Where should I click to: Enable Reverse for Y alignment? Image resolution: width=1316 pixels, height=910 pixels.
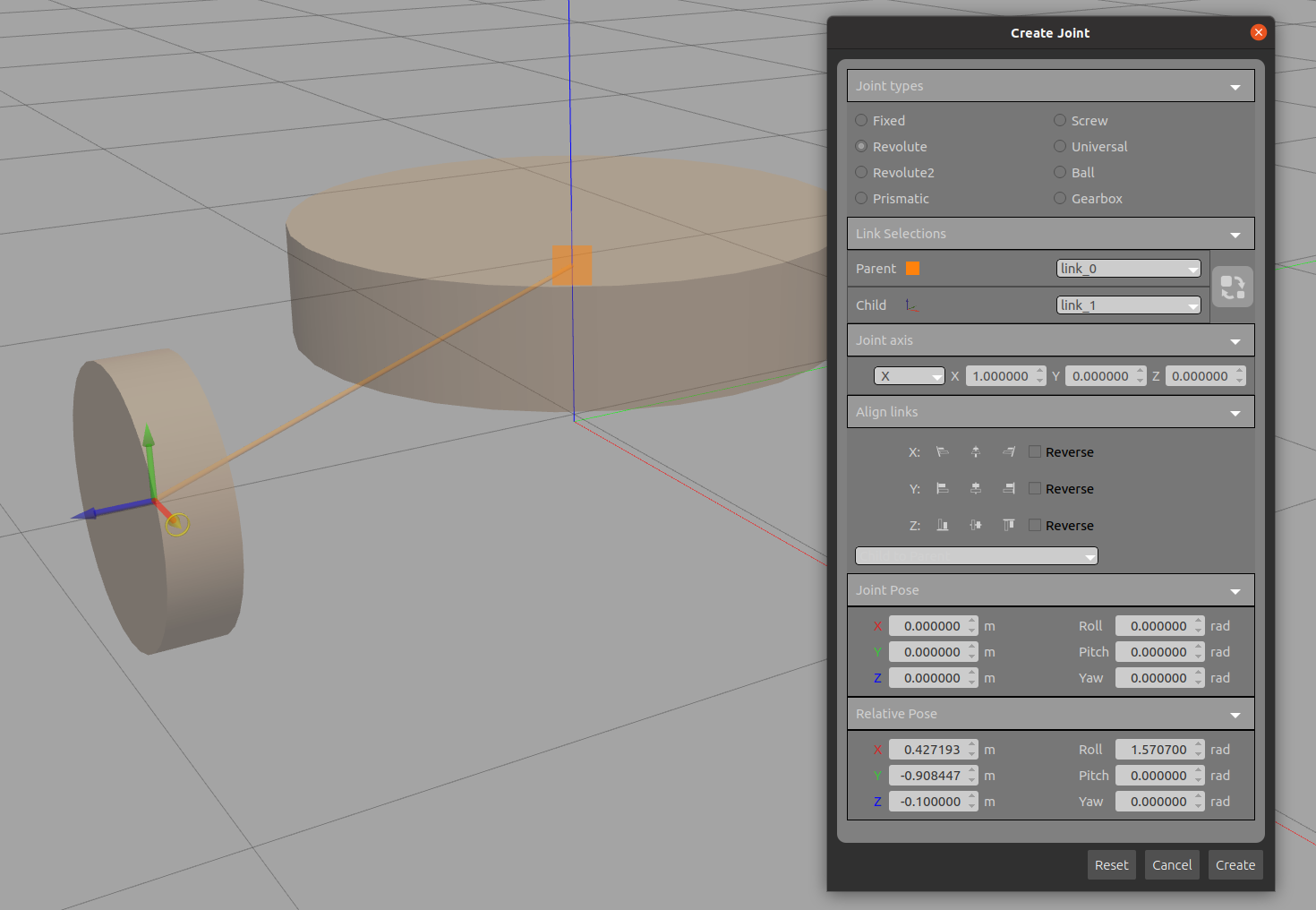[x=1035, y=489]
